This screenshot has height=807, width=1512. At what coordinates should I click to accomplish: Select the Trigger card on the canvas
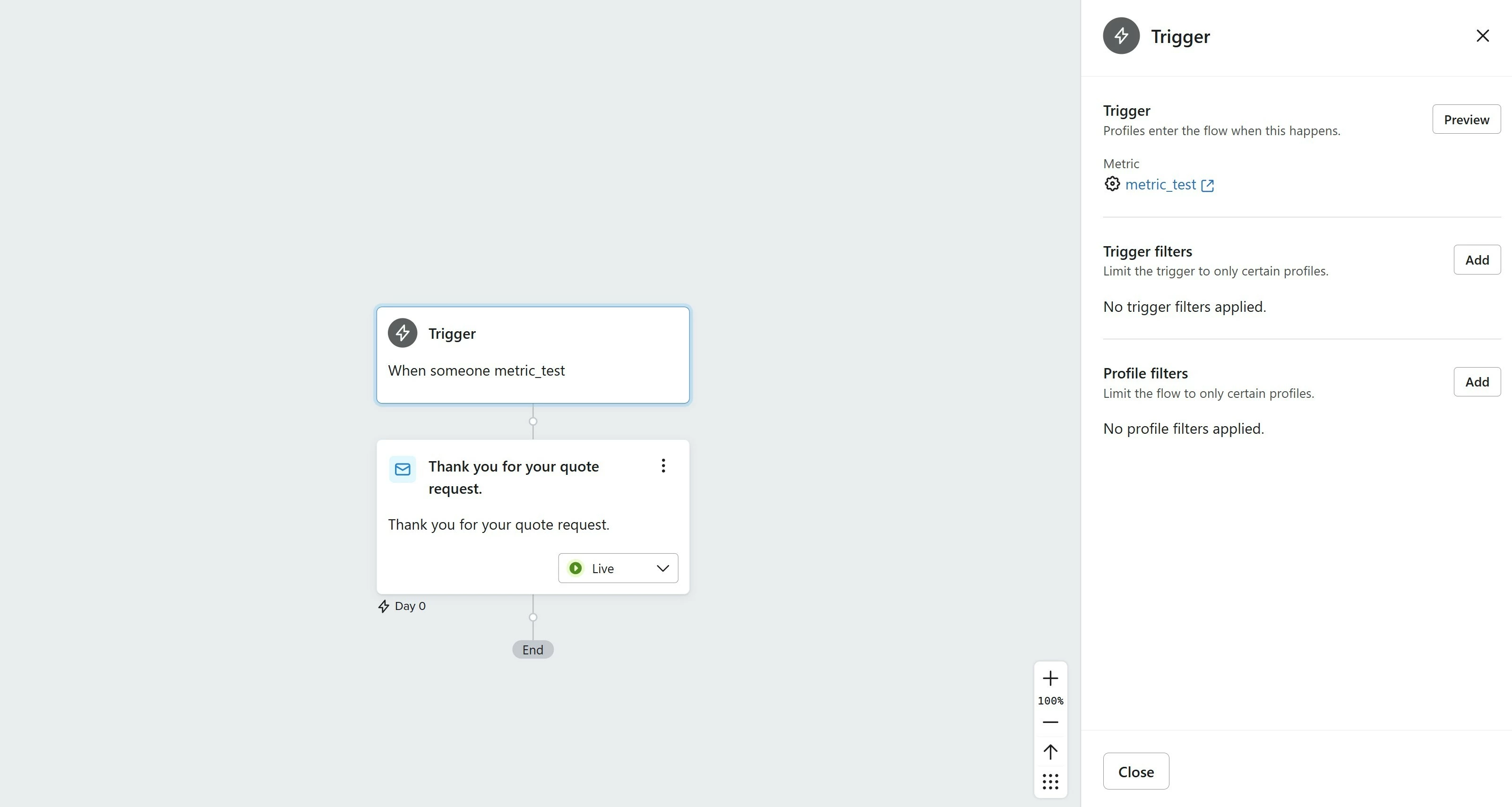pyautogui.click(x=533, y=355)
